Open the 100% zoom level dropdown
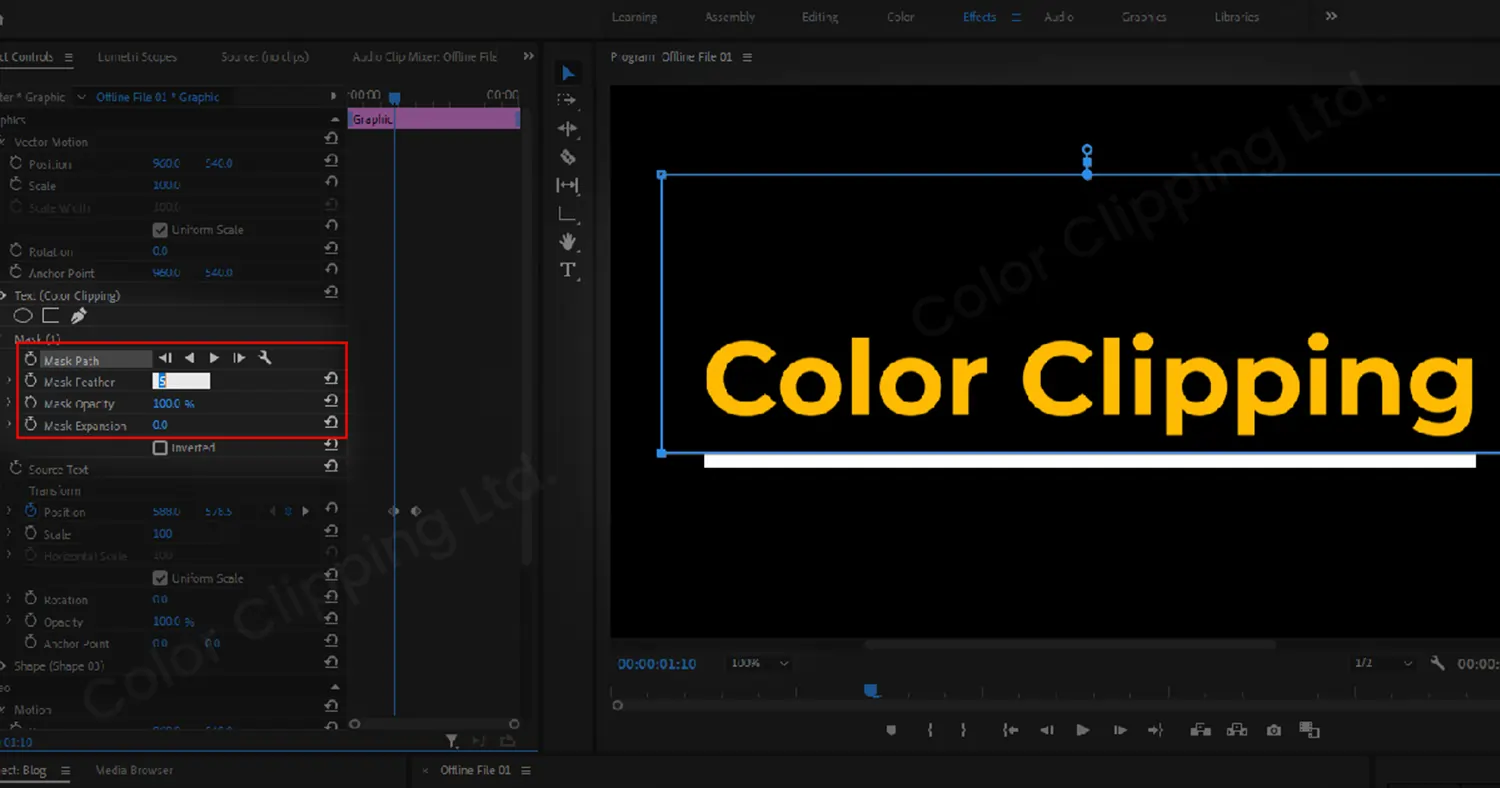 [x=758, y=663]
